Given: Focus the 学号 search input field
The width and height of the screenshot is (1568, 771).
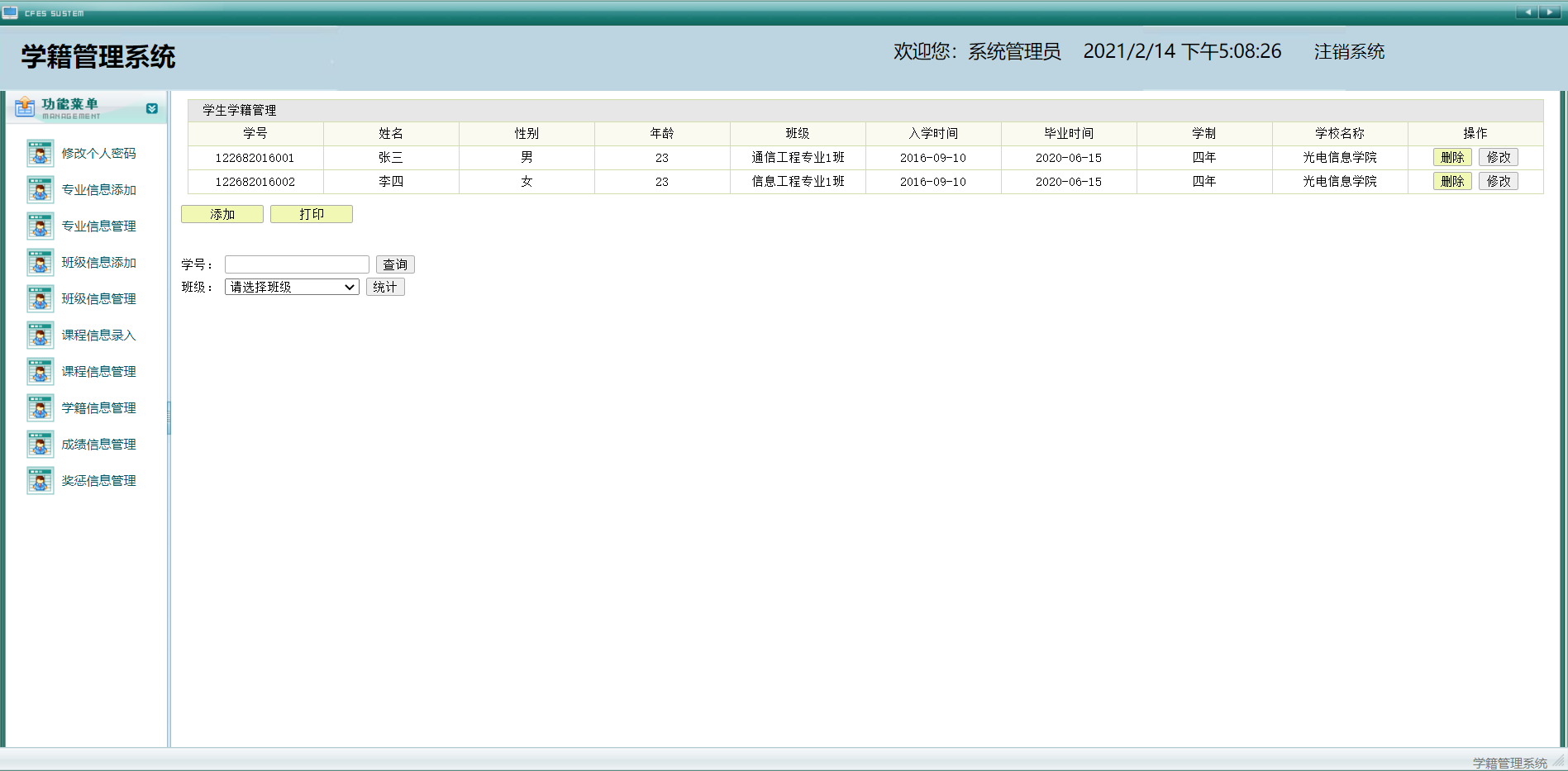Looking at the screenshot, I should pos(297,264).
